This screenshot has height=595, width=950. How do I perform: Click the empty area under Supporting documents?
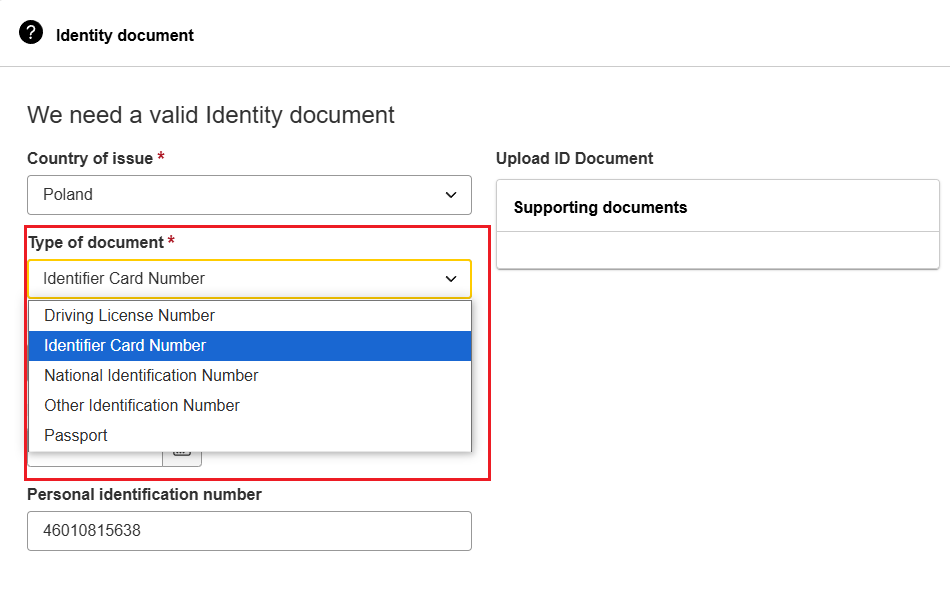(x=717, y=250)
